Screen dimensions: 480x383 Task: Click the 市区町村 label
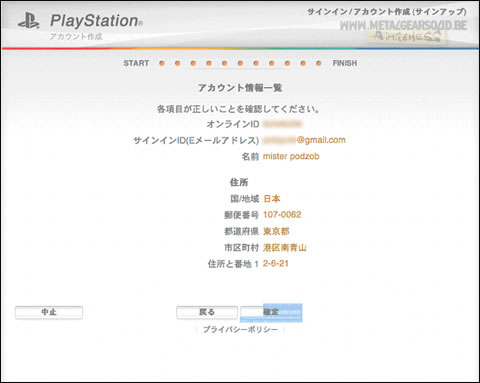coord(241,247)
